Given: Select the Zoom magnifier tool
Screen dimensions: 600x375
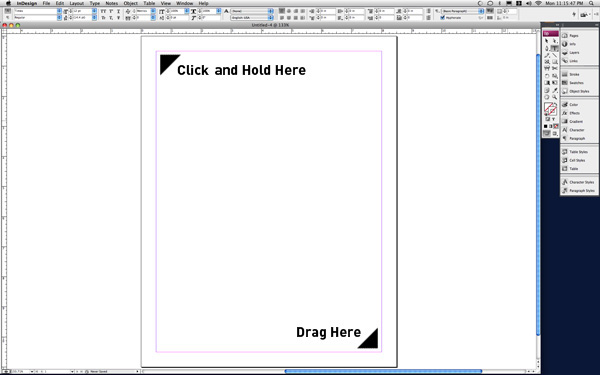Looking at the screenshot, I should pos(554,97).
